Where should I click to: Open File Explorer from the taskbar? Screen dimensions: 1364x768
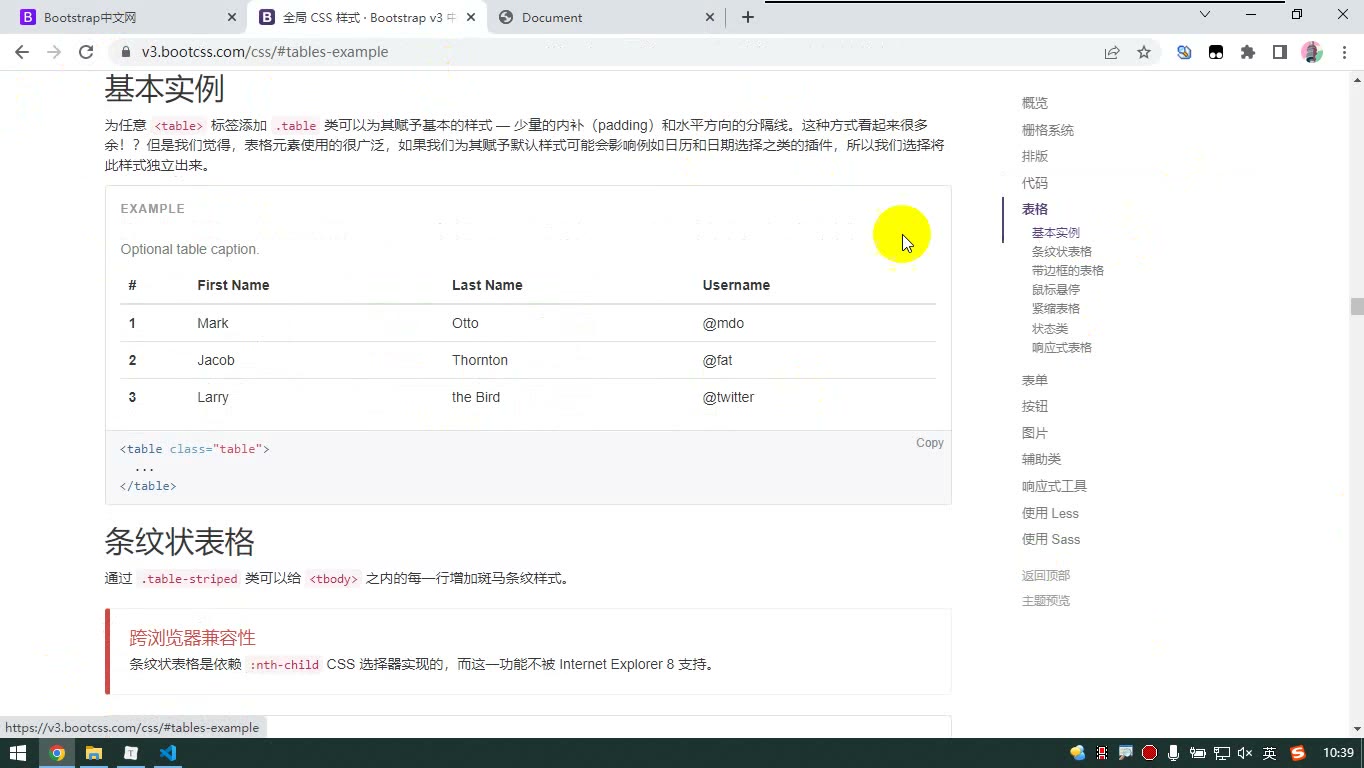(x=94, y=753)
